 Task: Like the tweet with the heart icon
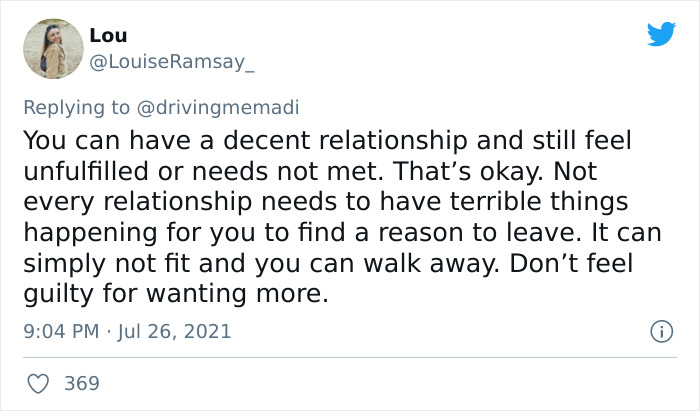coord(38,384)
